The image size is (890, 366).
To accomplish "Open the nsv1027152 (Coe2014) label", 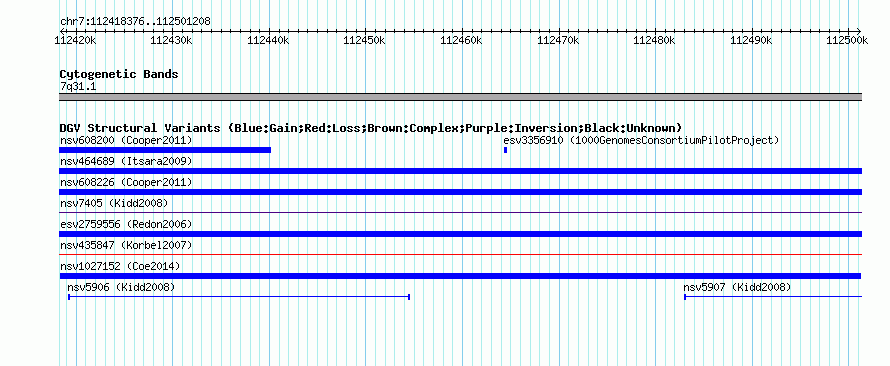I will tap(120, 266).
